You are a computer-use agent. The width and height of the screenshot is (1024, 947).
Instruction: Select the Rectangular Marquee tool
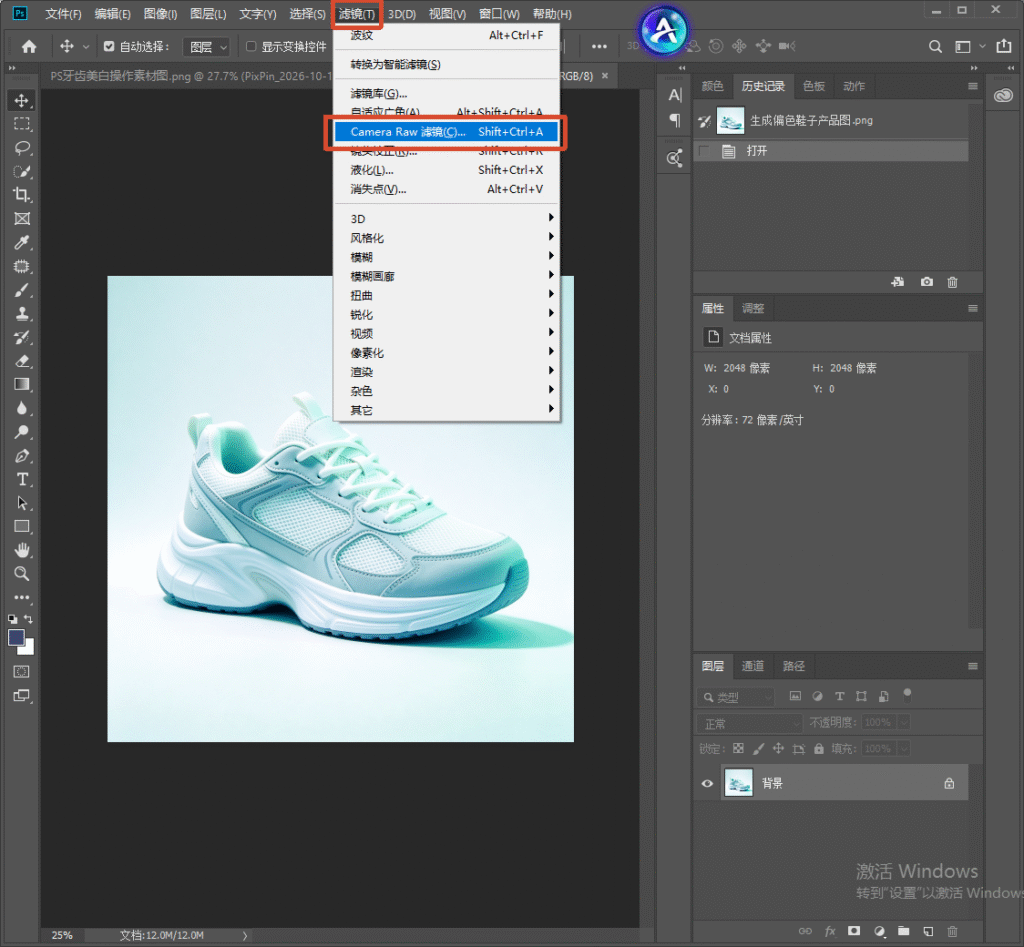[x=22, y=124]
